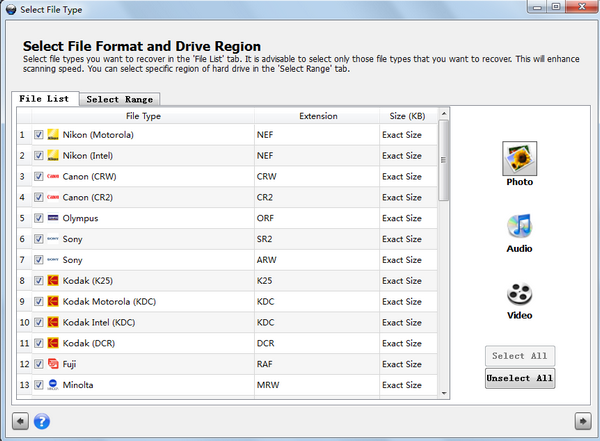Image resolution: width=600 pixels, height=441 pixels.
Task: Click the Nikon (Motorola) brand icon
Action: (53, 135)
